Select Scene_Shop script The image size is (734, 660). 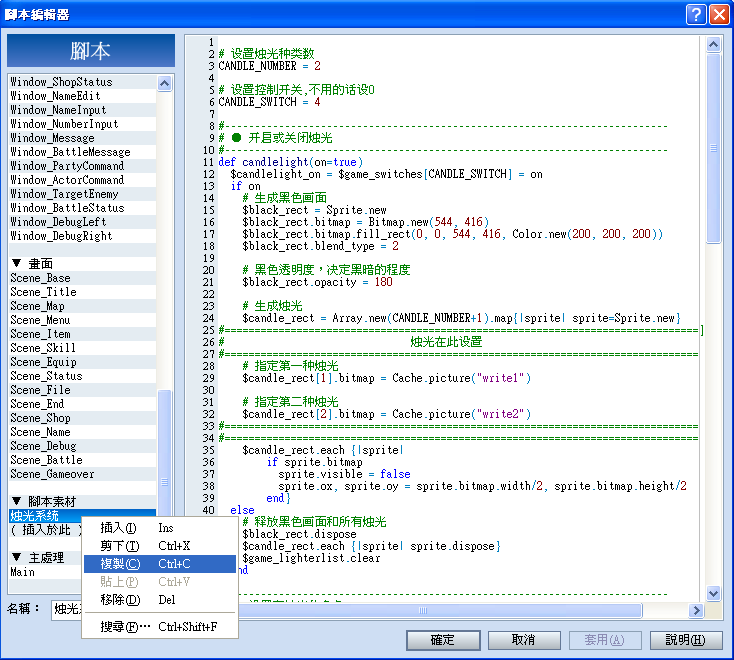click(82, 418)
